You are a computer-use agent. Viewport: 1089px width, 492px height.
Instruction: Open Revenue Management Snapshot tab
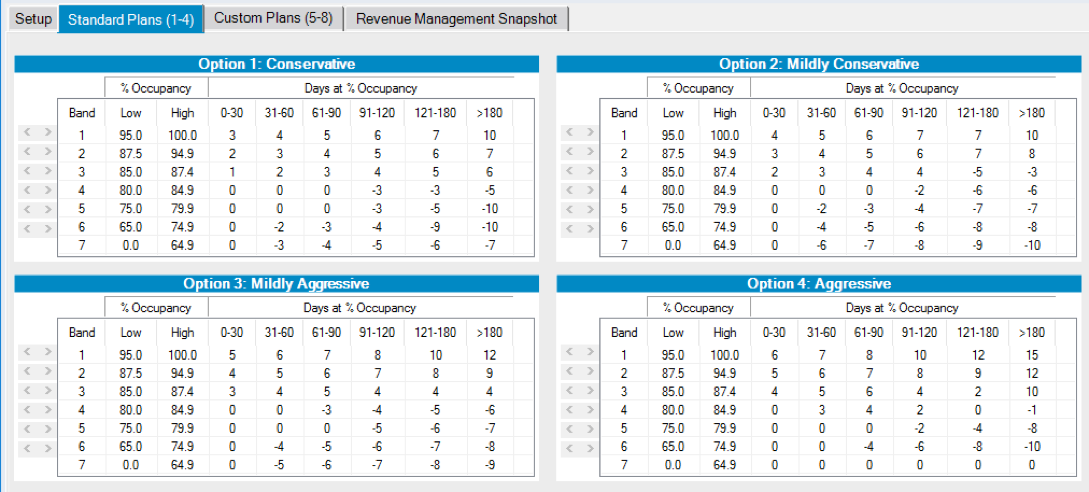click(x=457, y=19)
